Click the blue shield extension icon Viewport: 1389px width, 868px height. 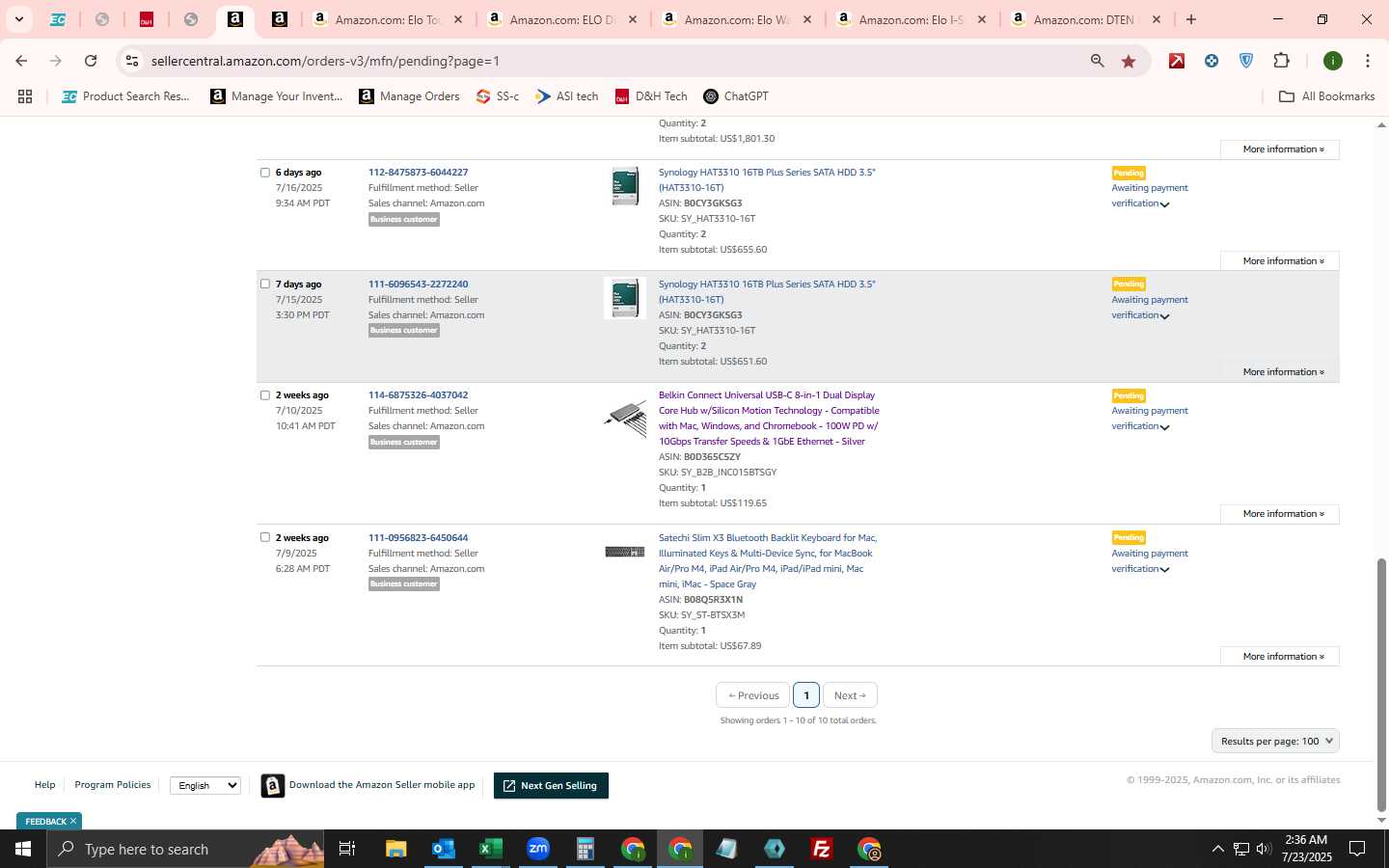[1246, 61]
